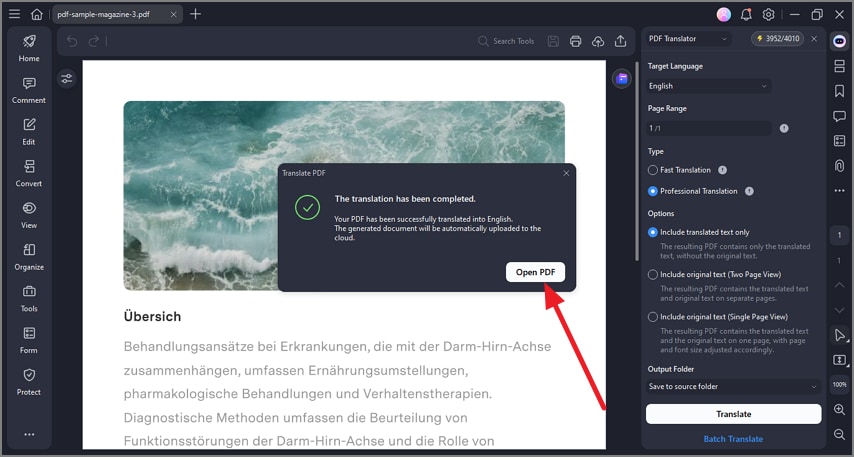Select Fast Translation radio button
The height and width of the screenshot is (457, 854).
pyautogui.click(x=652, y=170)
